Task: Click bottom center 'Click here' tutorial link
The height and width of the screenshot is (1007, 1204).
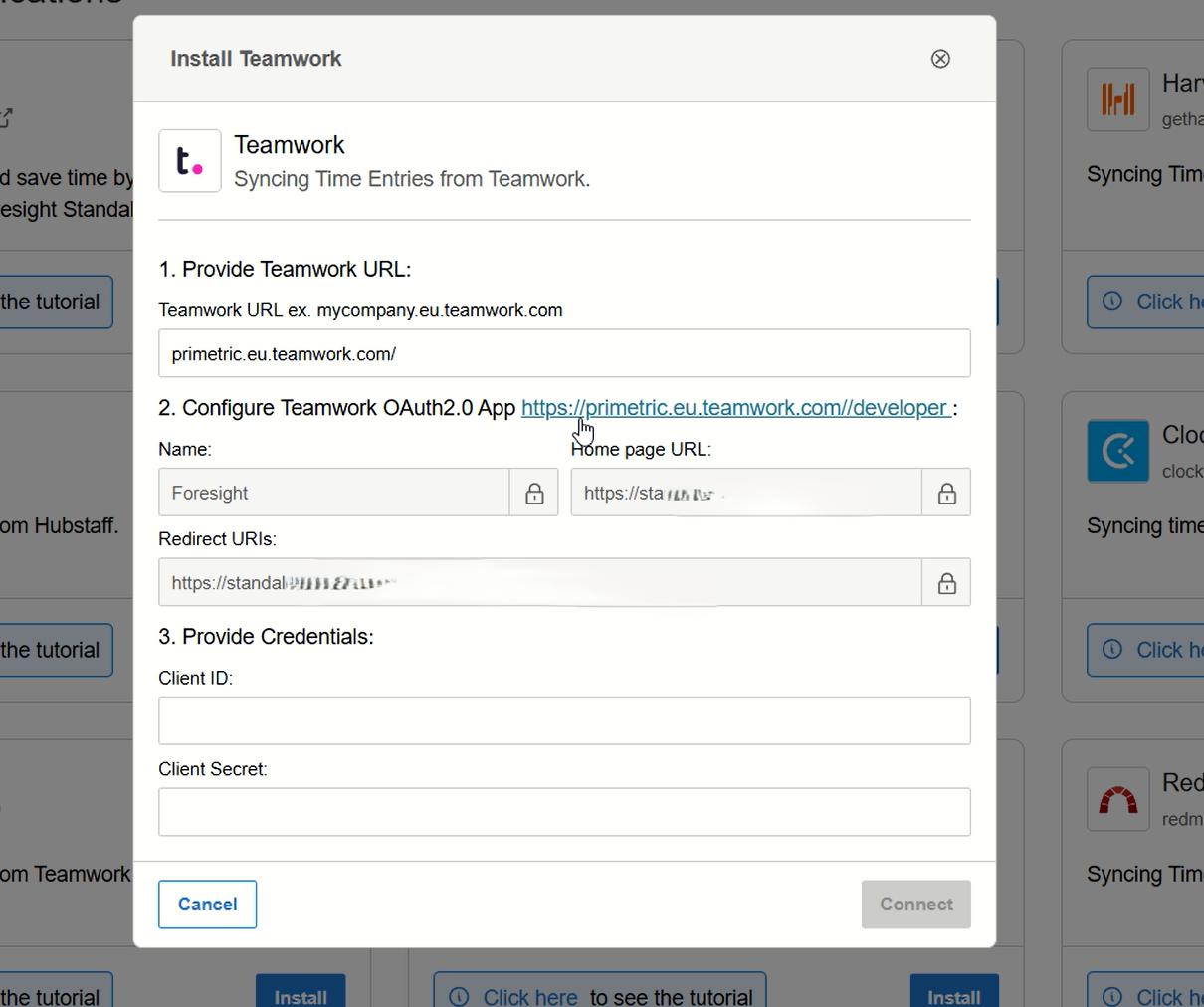Action: point(530,996)
